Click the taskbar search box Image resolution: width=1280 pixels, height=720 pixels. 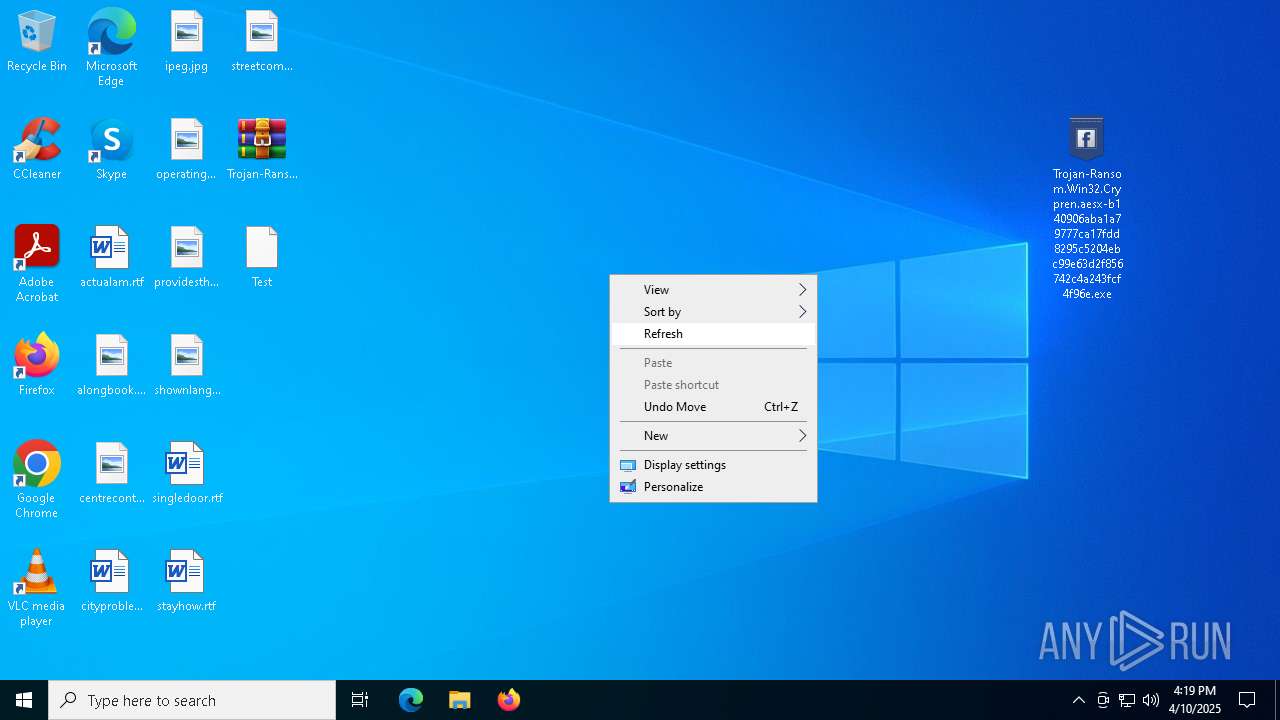(192, 700)
